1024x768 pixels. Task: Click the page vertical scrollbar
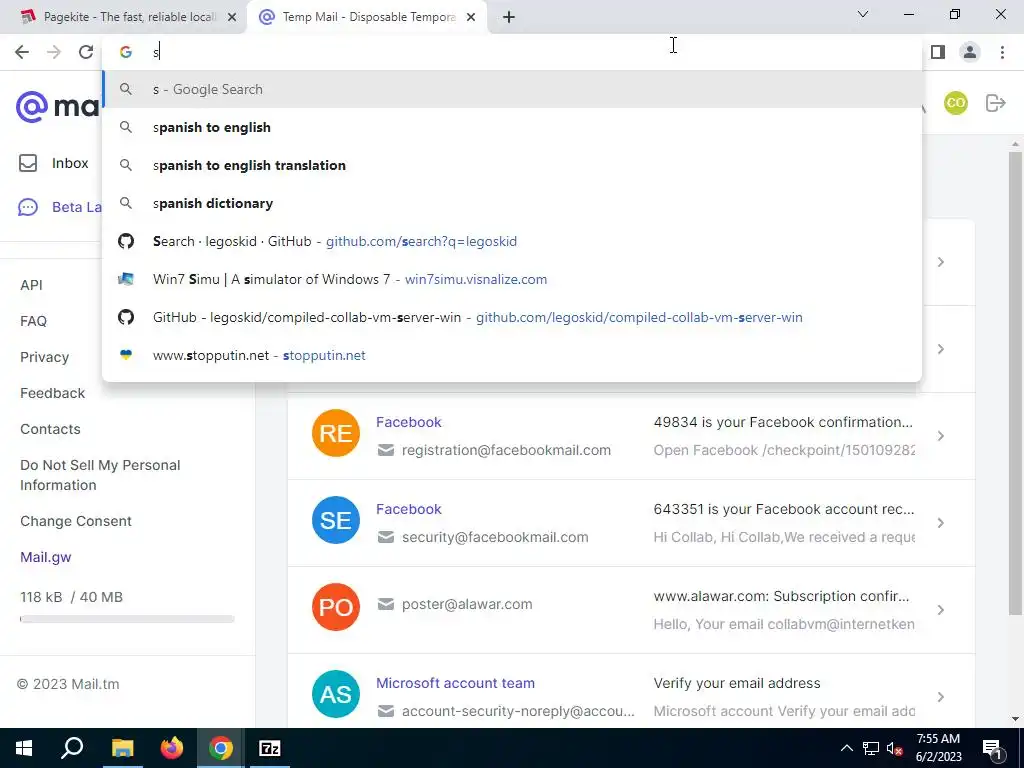(x=1015, y=383)
